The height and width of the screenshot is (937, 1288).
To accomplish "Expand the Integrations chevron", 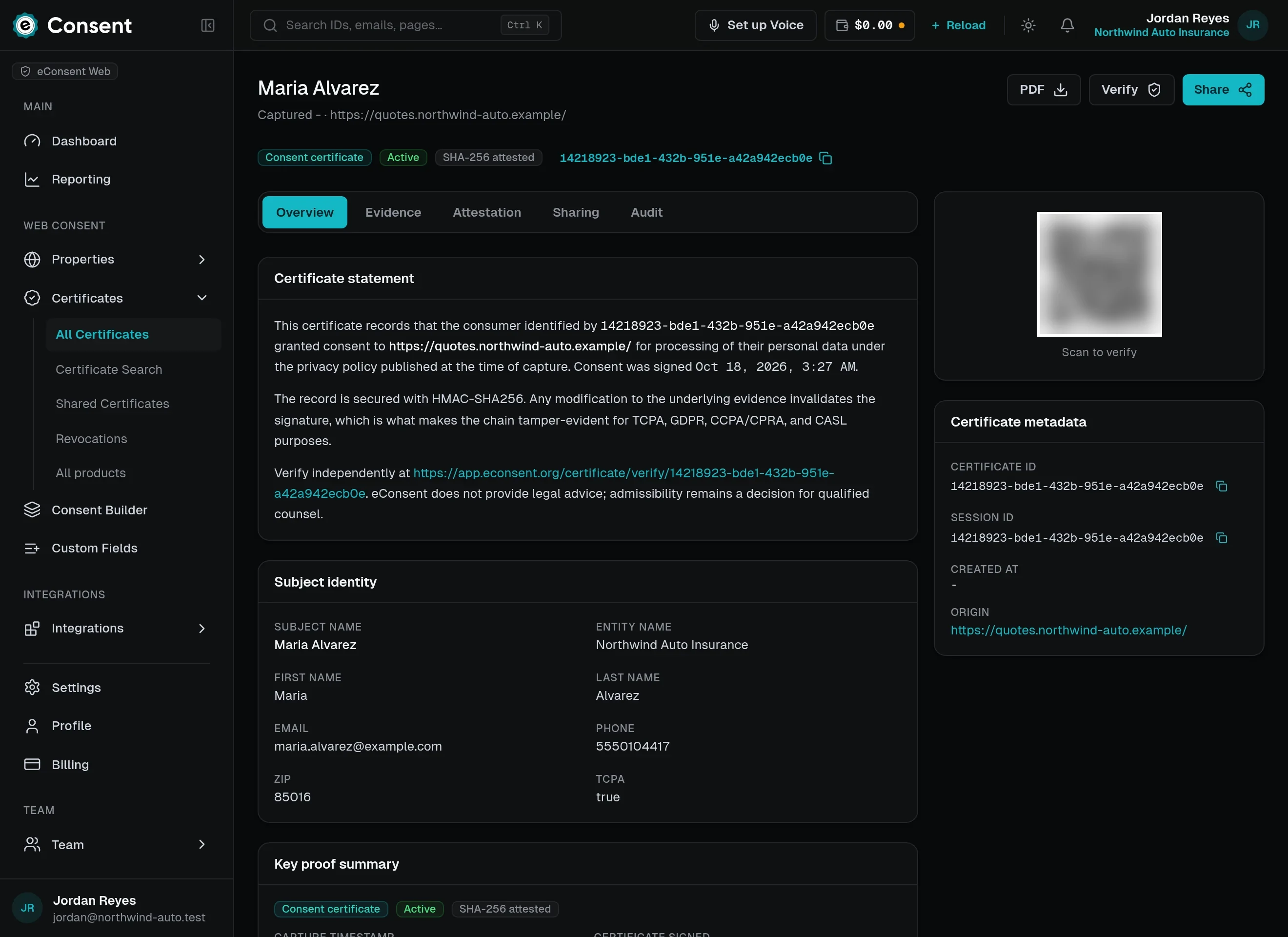I will [x=201, y=629].
